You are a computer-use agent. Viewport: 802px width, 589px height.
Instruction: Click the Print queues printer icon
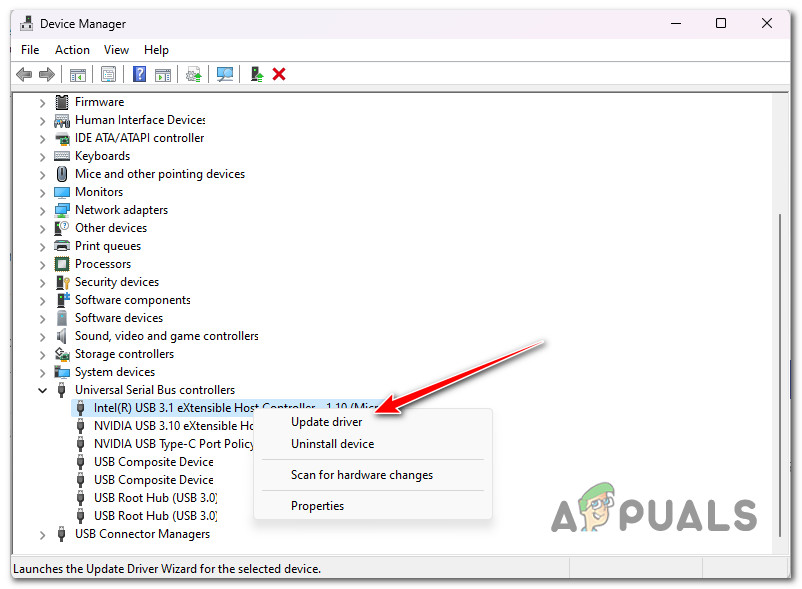click(x=62, y=246)
